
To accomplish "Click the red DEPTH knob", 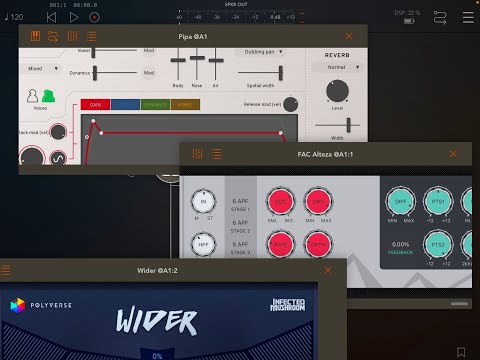I will coord(318,244).
